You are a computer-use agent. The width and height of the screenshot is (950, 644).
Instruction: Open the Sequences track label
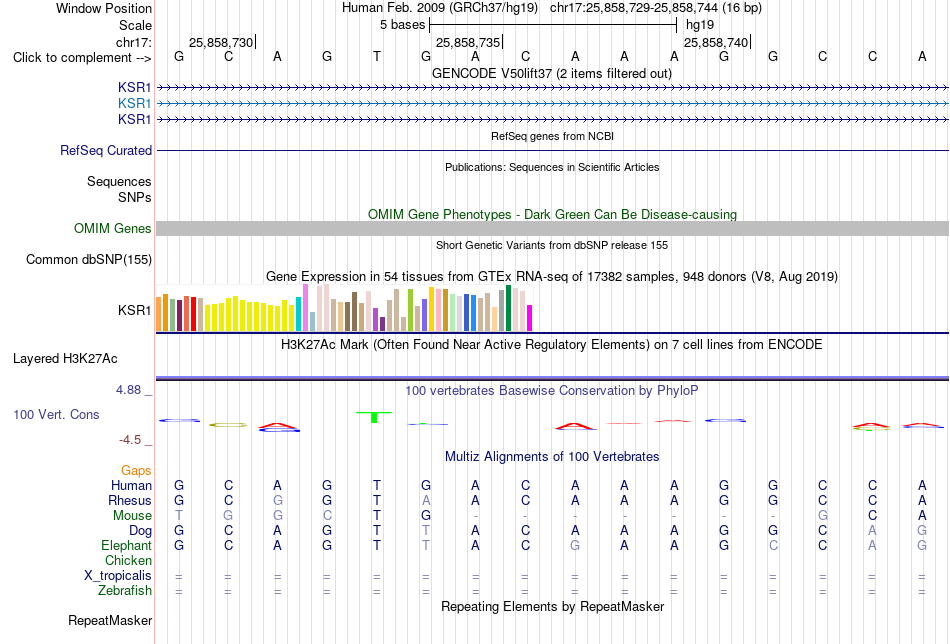pos(119,181)
